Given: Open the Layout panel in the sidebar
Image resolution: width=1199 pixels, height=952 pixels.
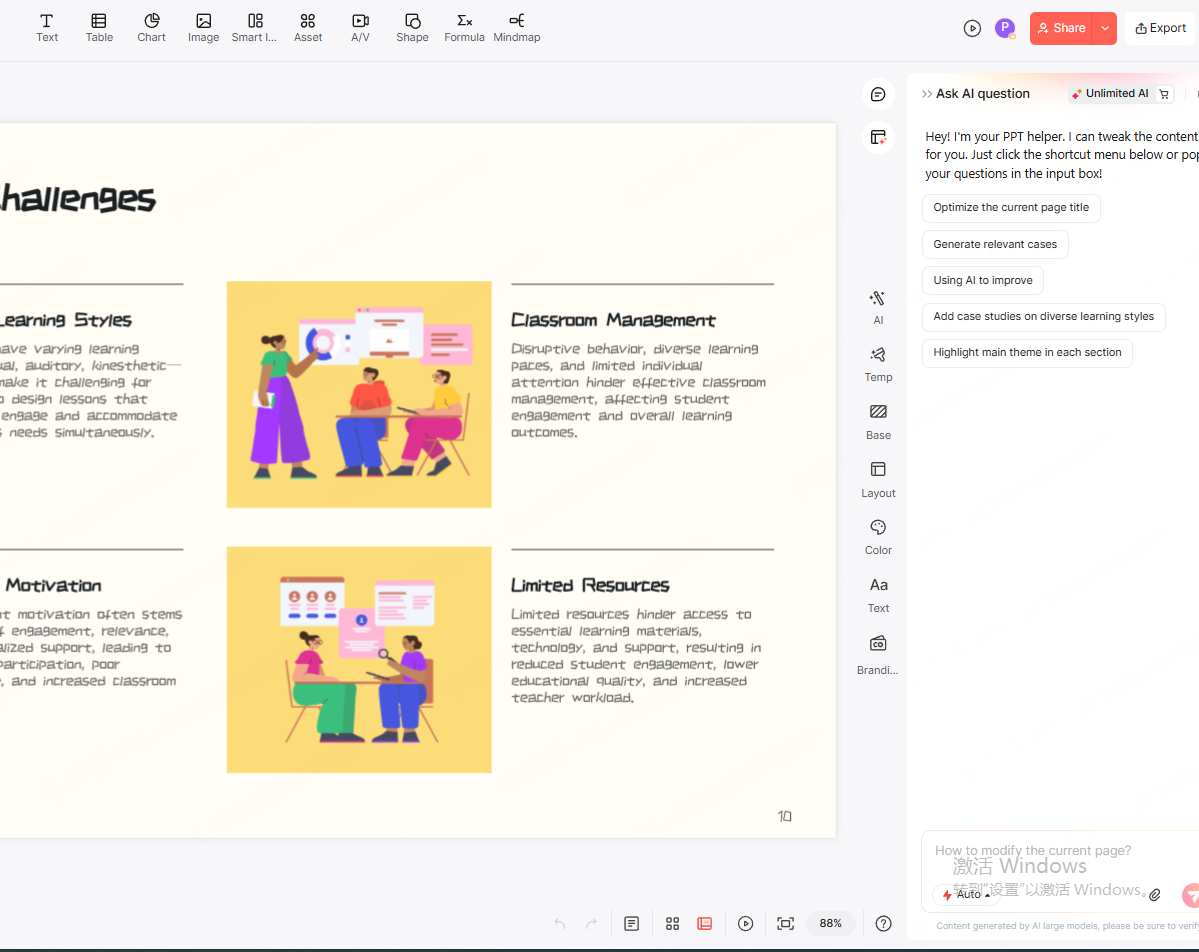Looking at the screenshot, I should tap(877, 479).
